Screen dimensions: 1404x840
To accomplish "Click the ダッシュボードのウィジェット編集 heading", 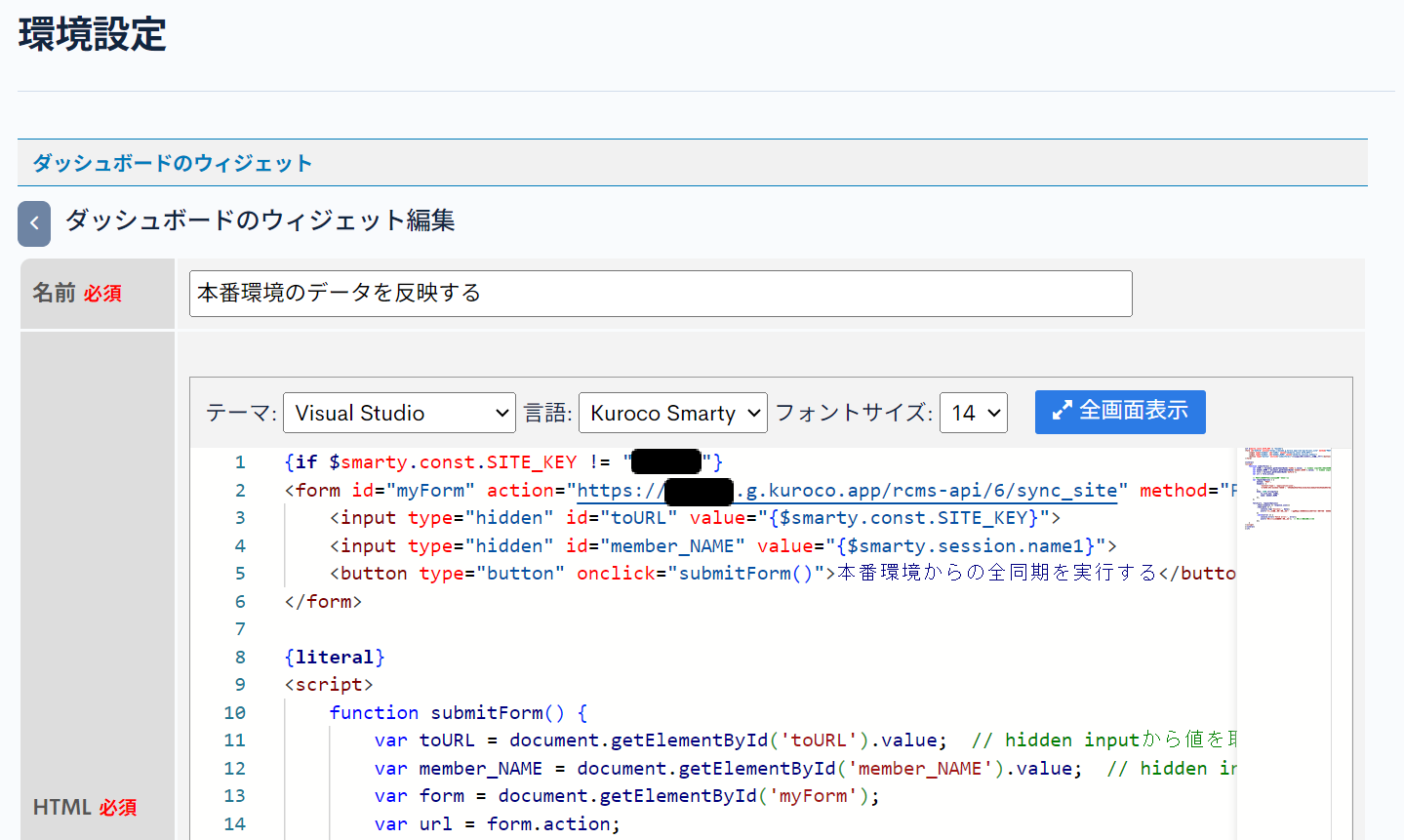I will pos(261,220).
